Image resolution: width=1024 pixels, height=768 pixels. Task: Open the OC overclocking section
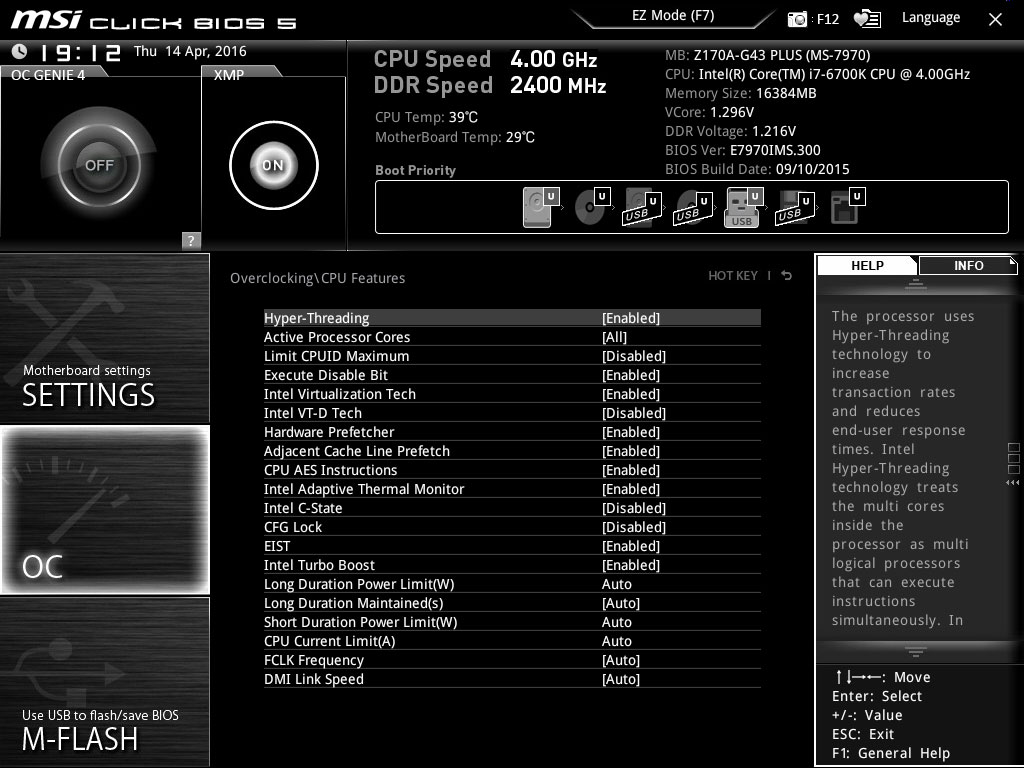[104, 509]
